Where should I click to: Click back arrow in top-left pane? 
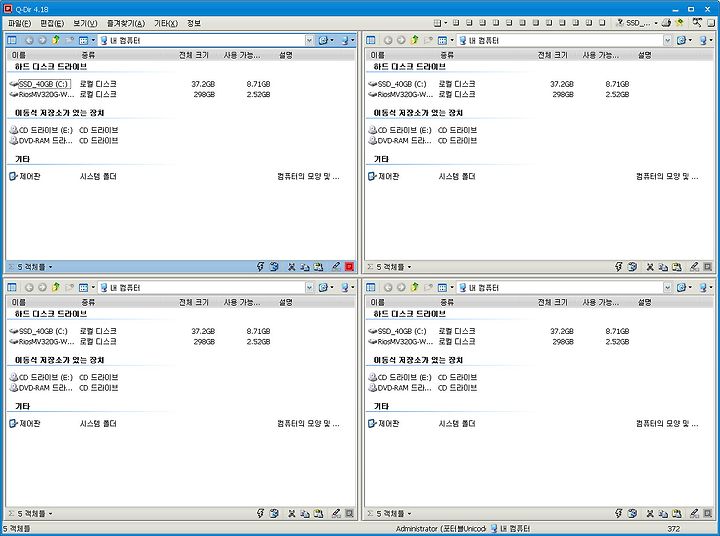click(29, 40)
